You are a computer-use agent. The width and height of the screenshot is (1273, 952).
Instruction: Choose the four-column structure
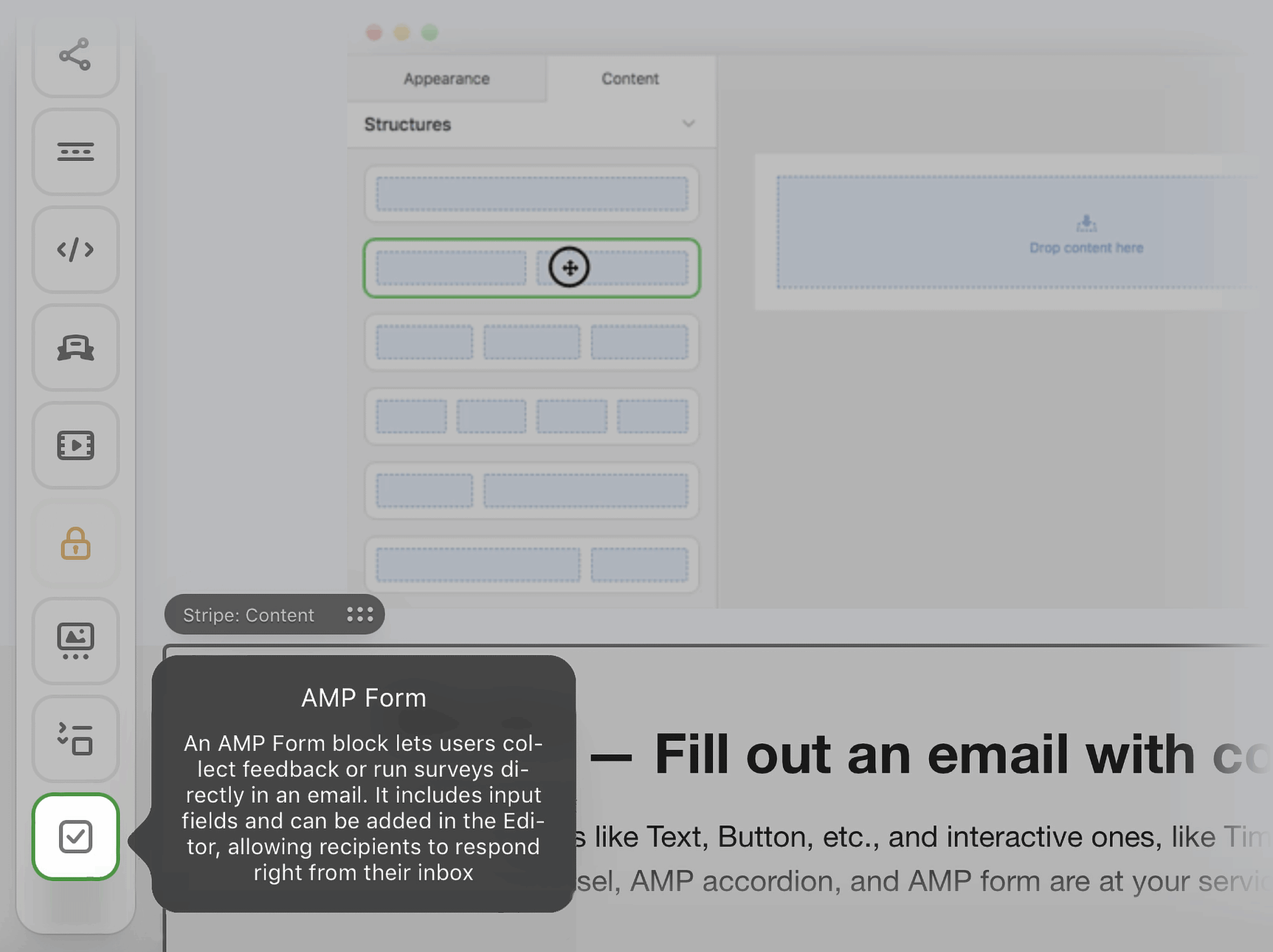coord(531,416)
